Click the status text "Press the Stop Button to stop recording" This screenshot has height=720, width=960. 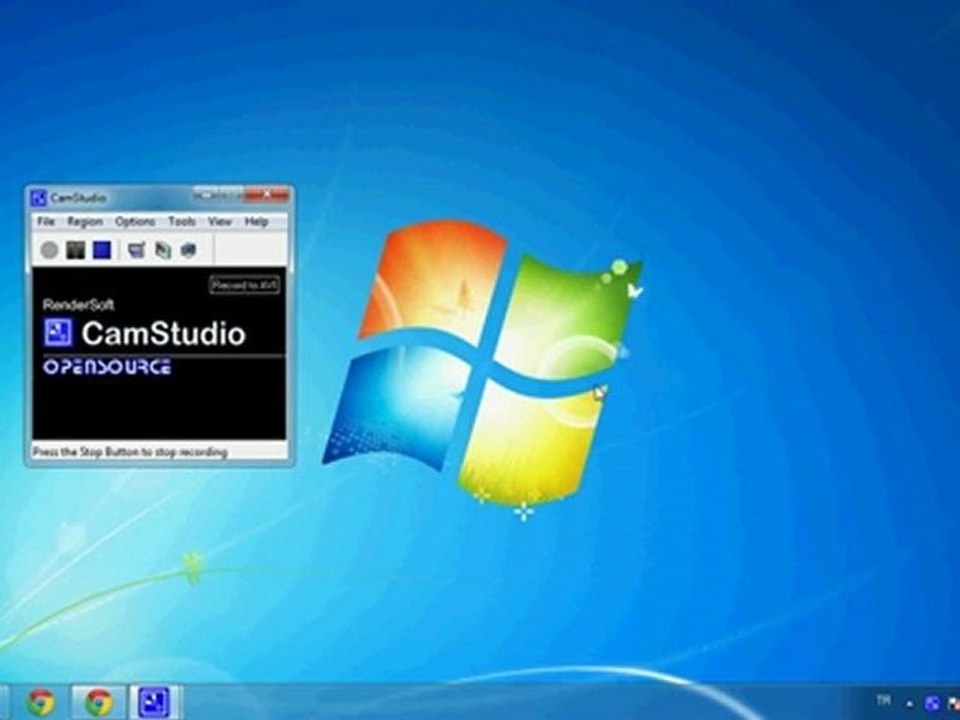[130, 452]
